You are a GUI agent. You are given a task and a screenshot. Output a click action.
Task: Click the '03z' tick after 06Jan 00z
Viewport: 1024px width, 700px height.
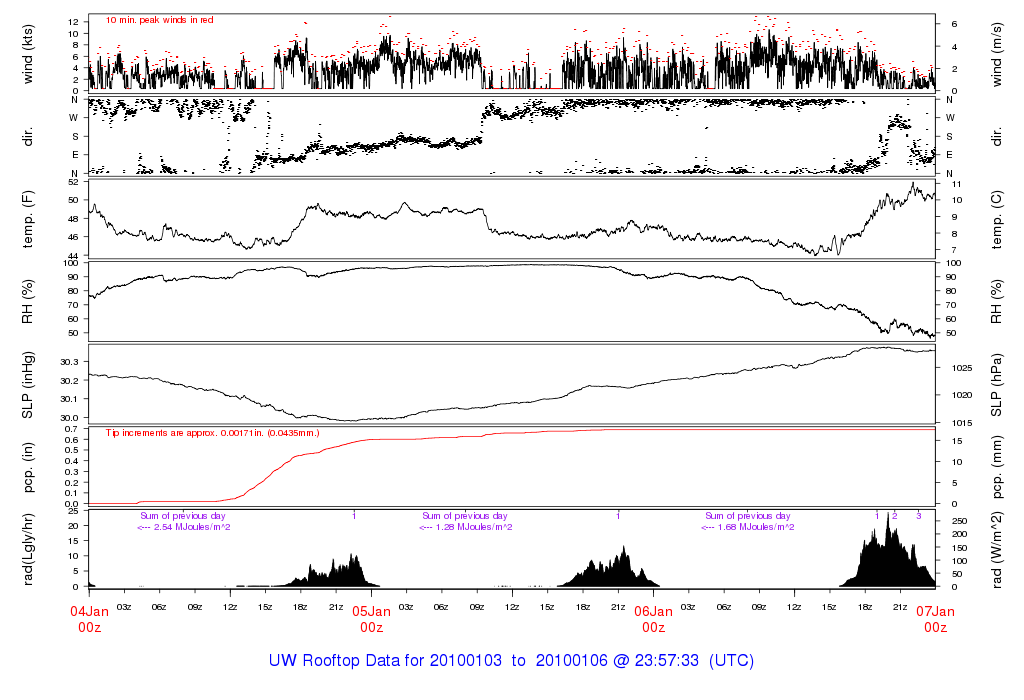click(x=688, y=607)
